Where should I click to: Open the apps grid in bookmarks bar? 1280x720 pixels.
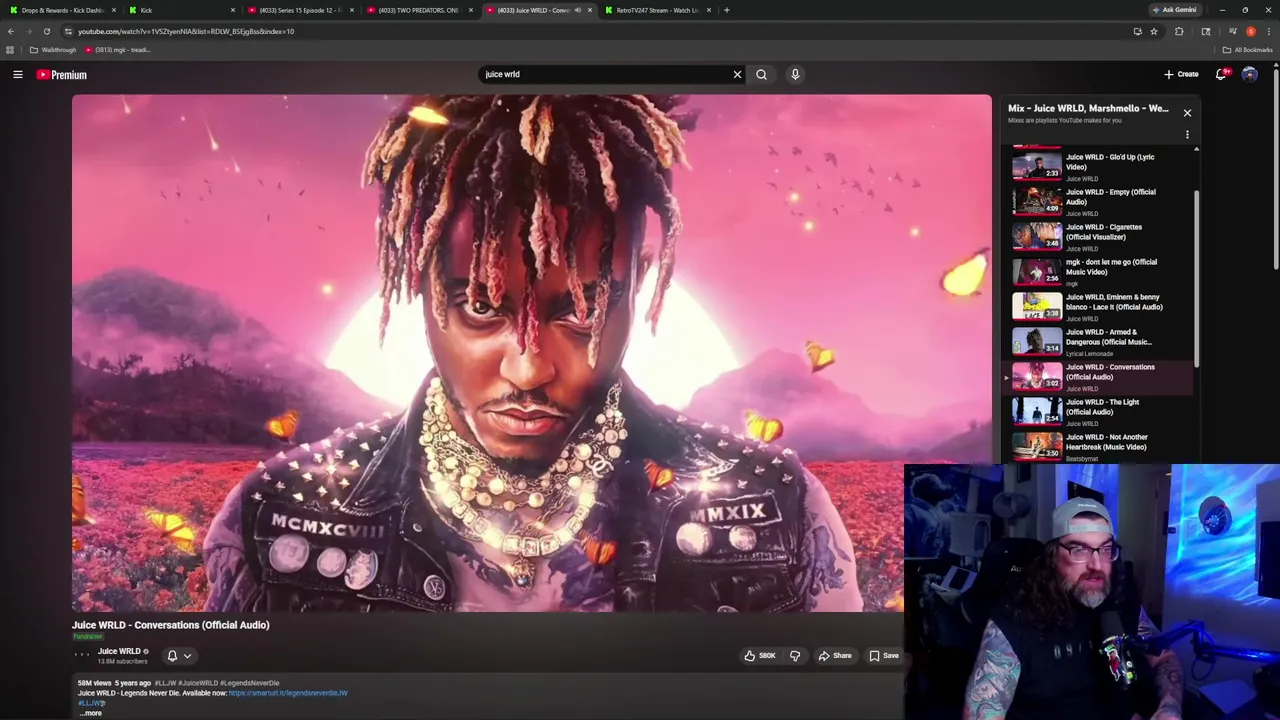[x=10, y=50]
